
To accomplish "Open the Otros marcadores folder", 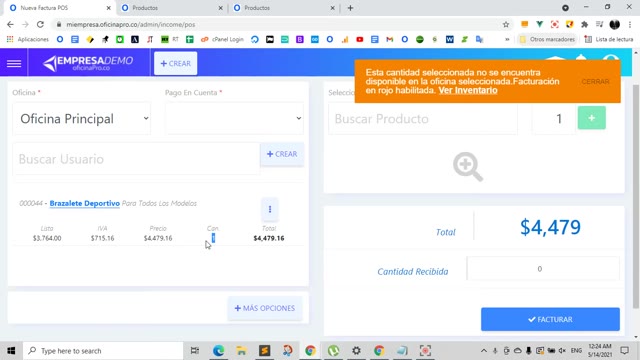I will point(547,39).
